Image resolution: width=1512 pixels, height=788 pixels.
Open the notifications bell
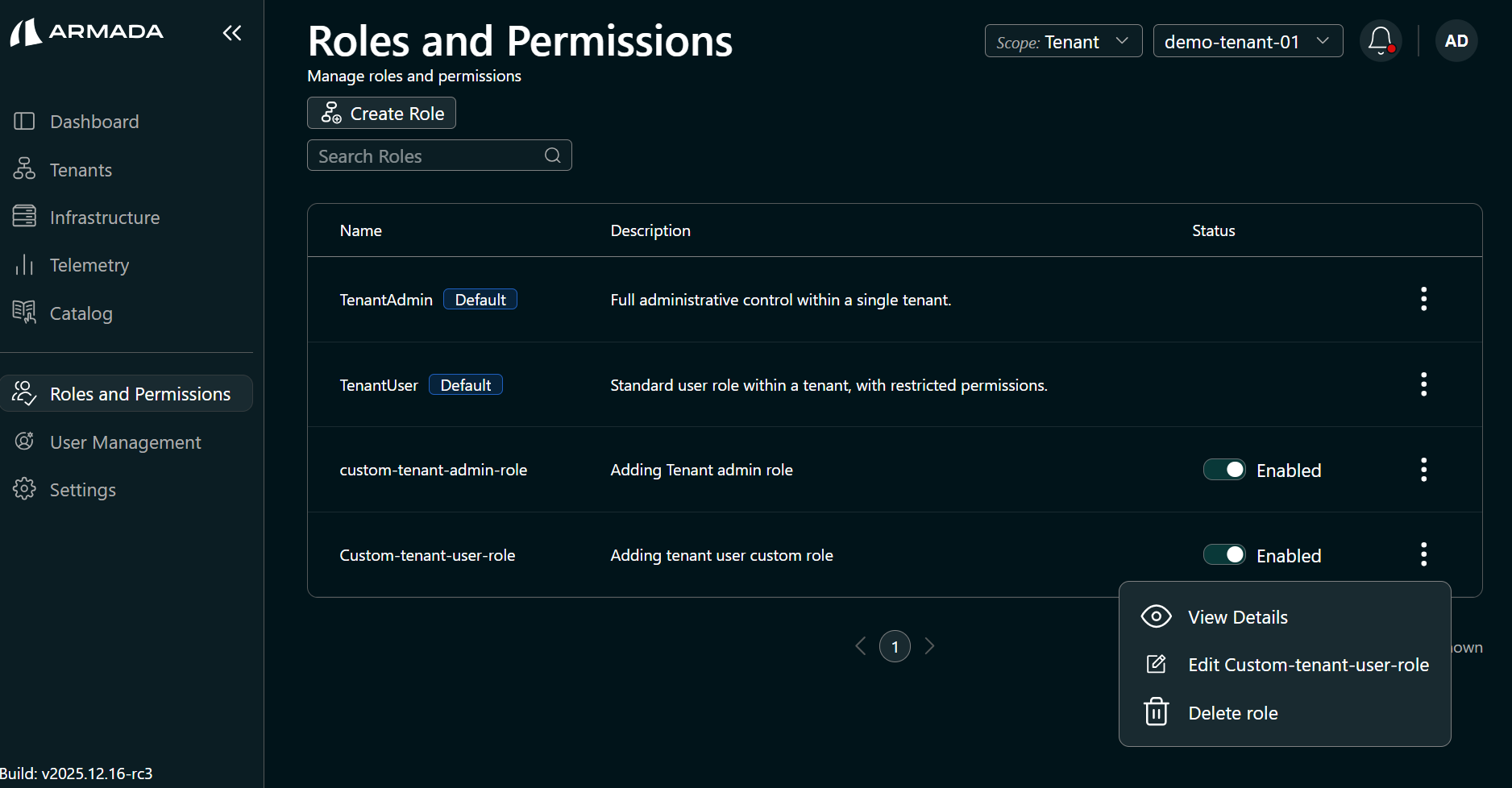(1380, 40)
